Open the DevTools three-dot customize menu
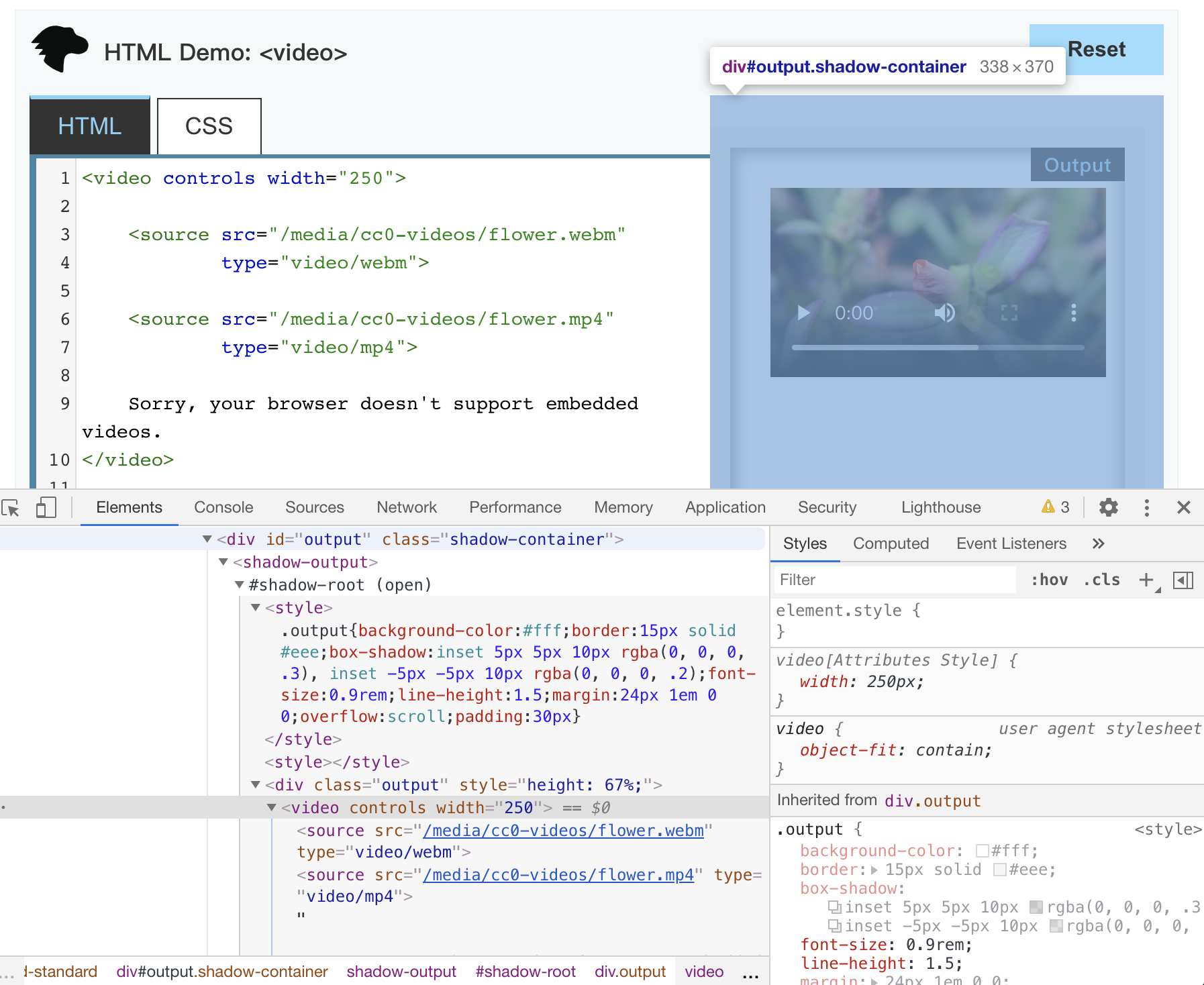The height and width of the screenshot is (985, 1204). point(1146,508)
